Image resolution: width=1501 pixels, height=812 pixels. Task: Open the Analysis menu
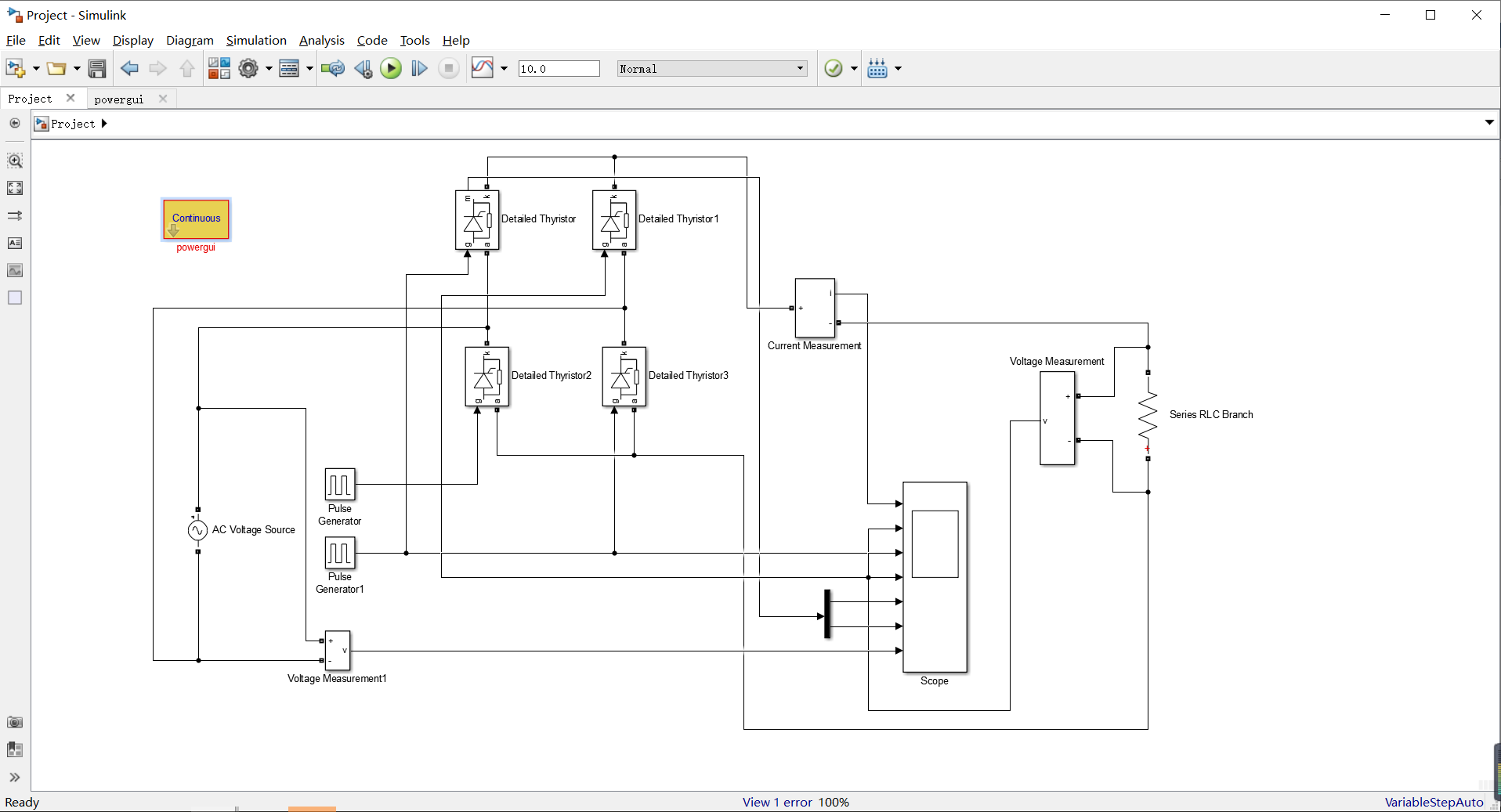(321, 41)
